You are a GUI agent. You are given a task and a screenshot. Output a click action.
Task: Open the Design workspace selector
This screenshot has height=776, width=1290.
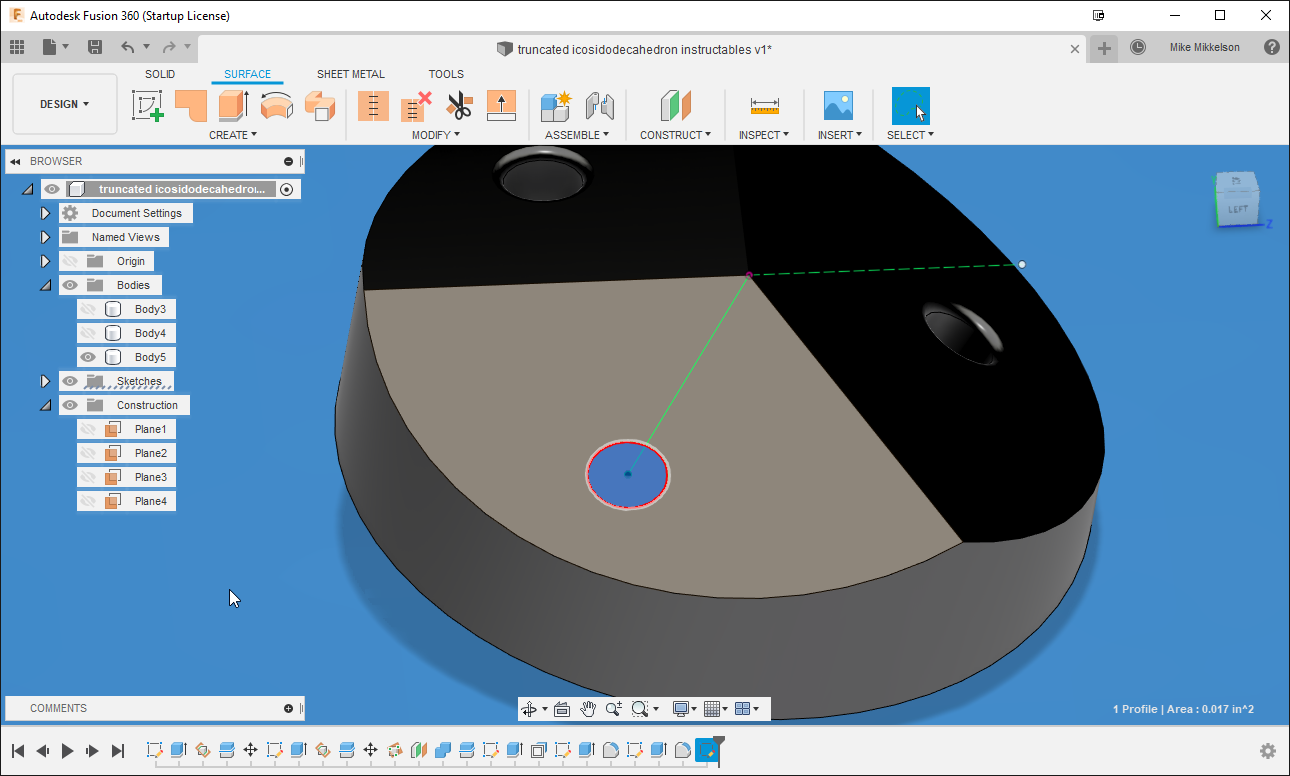coord(64,103)
